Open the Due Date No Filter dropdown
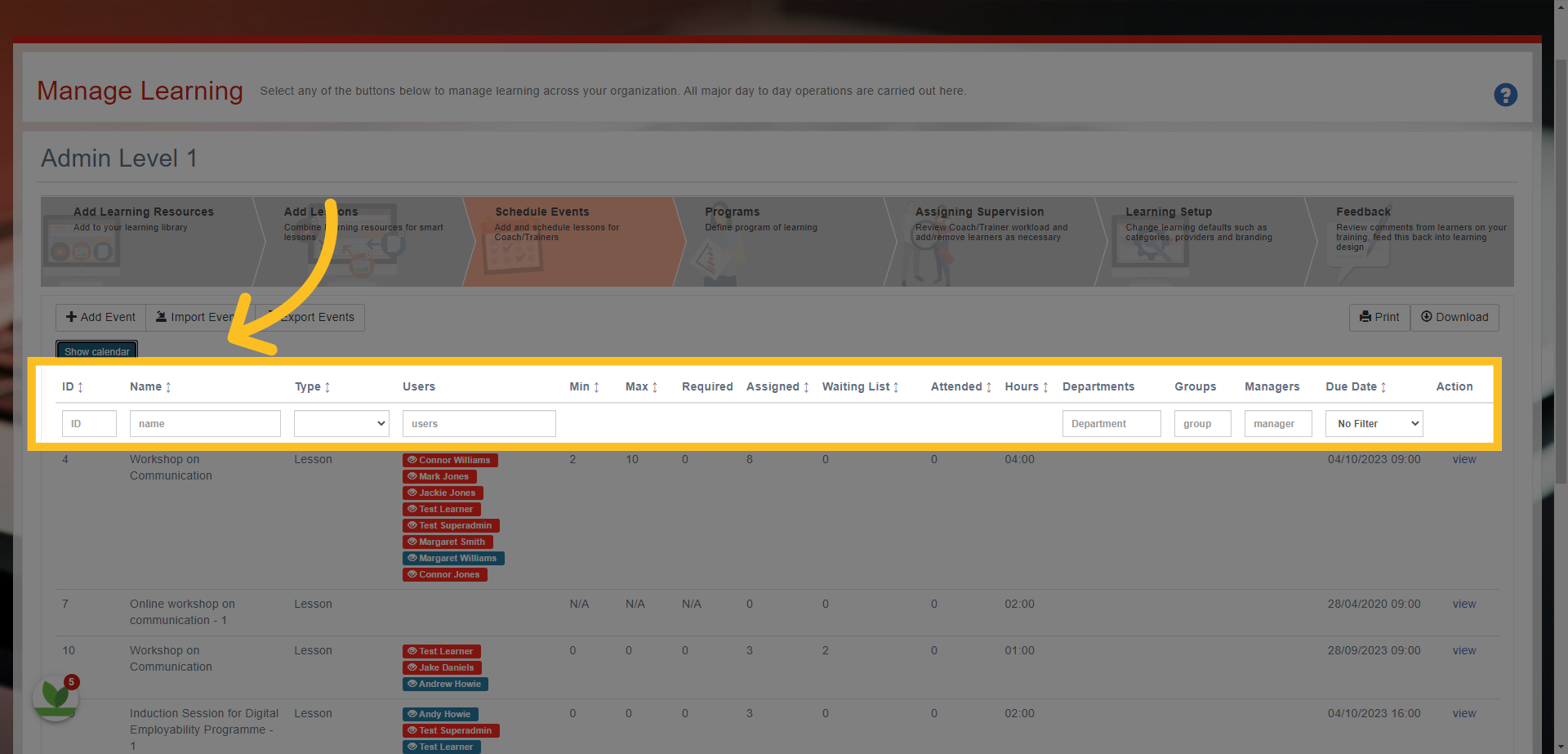The height and width of the screenshot is (754, 1568). tap(1374, 423)
